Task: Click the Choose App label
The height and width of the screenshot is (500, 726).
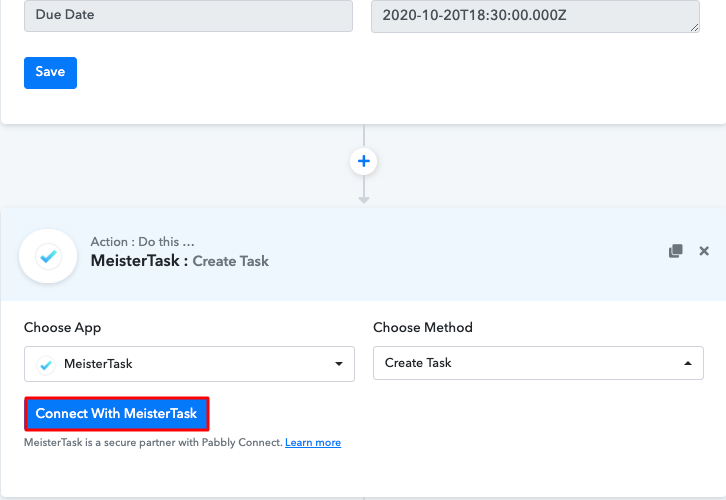Action: [63, 327]
